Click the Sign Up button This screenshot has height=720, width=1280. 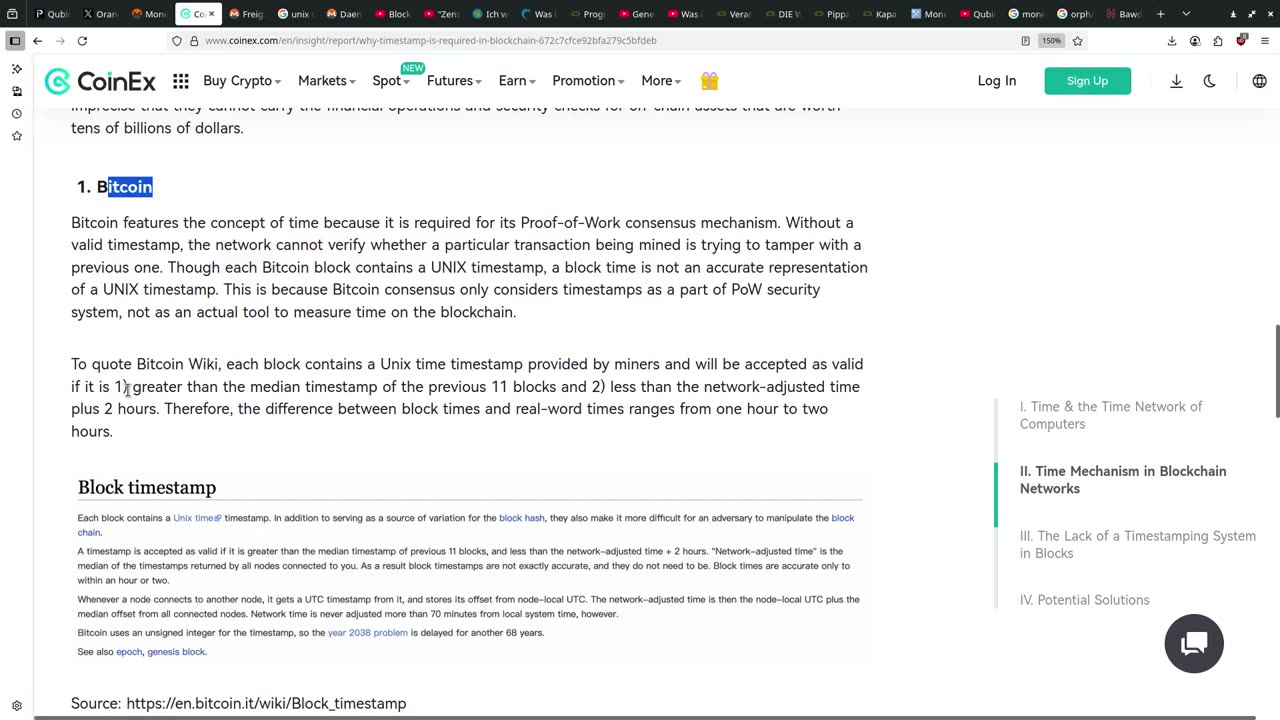coord(1087,81)
